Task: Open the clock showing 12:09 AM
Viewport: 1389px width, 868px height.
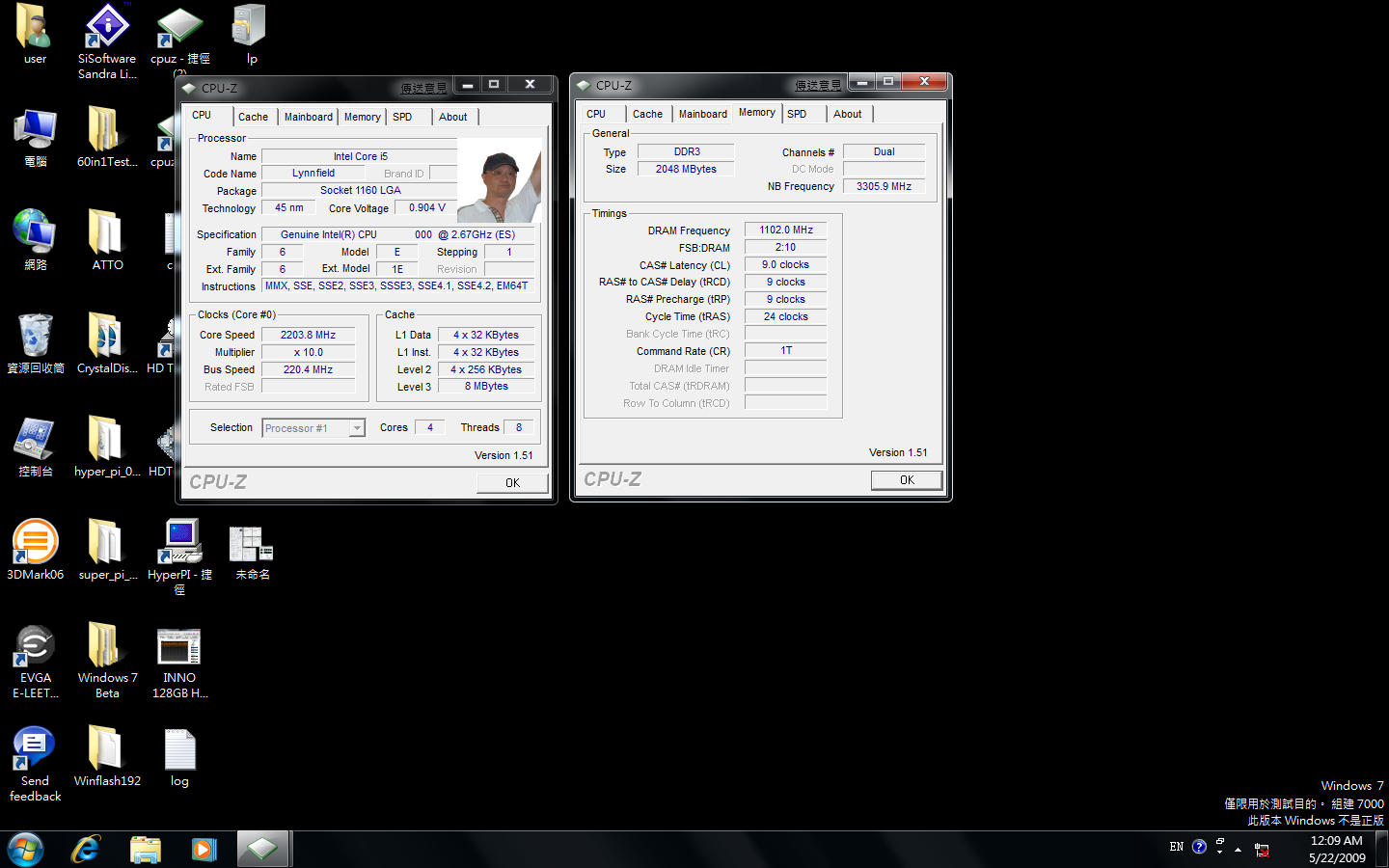Action: pyautogui.click(x=1337, y=849)
